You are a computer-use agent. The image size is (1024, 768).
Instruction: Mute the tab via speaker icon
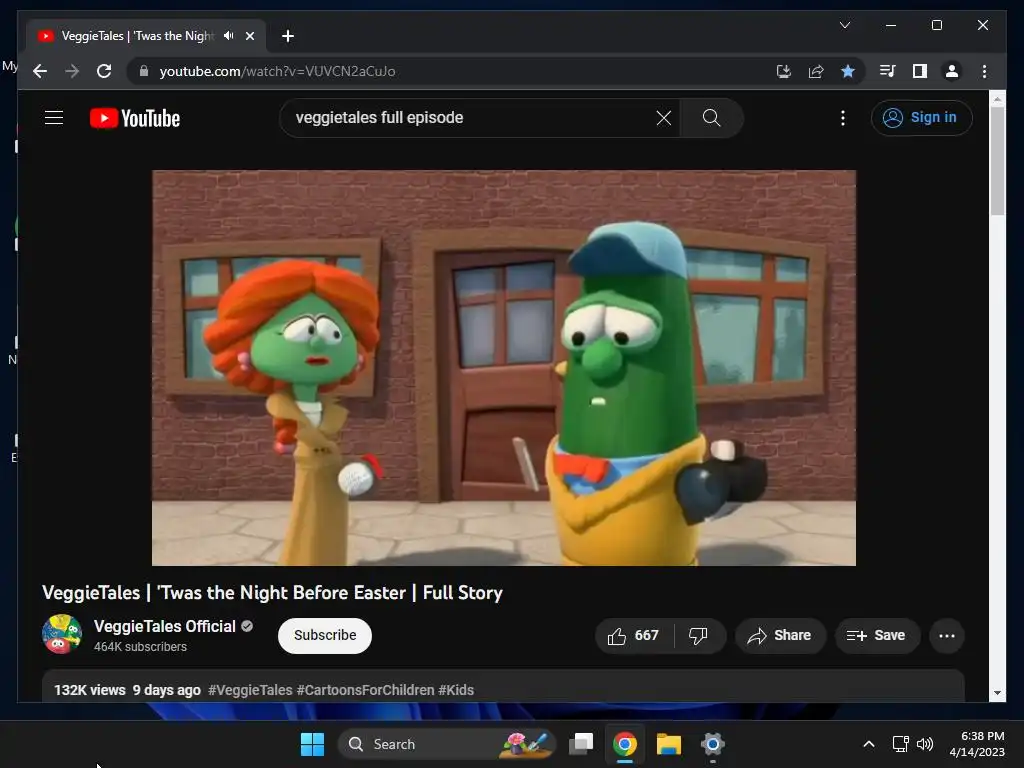click(229, 35)
